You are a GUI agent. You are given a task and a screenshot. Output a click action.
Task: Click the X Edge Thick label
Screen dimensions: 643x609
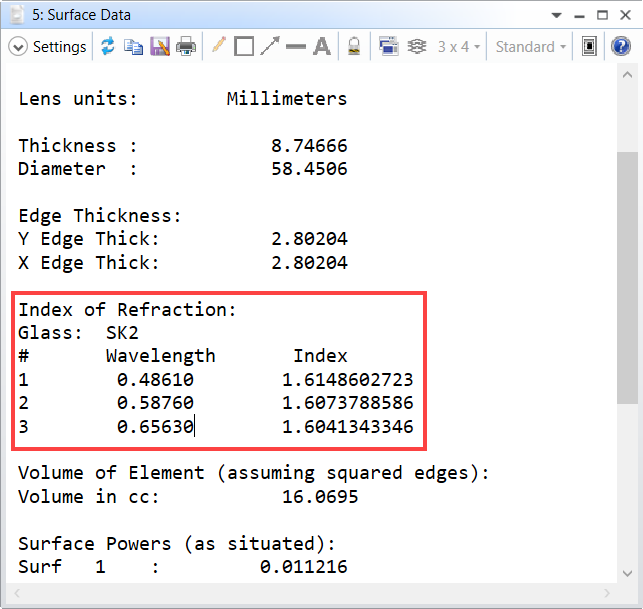click(89, 262)
